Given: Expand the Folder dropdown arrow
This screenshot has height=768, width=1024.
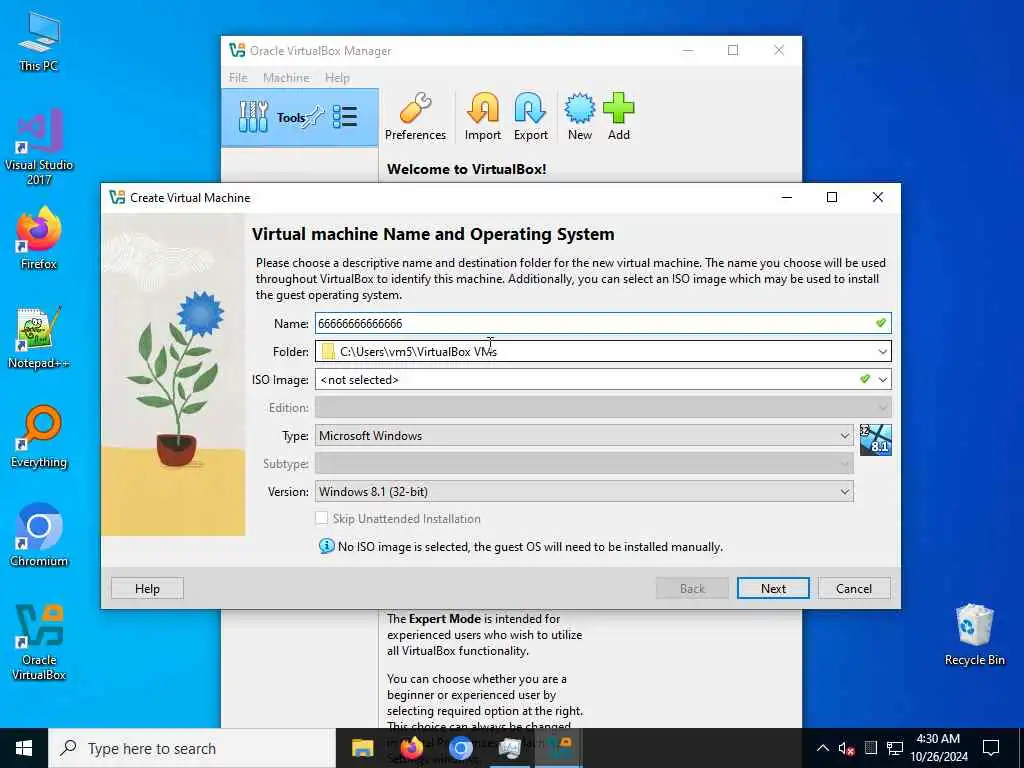Looking at the screenshot, I should tap(882, 351).
